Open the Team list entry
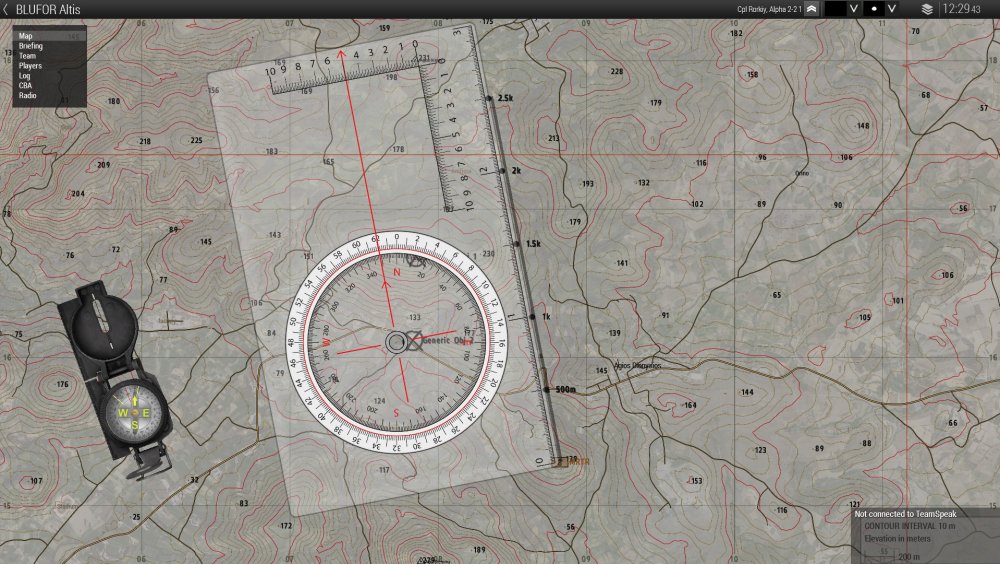The width and height of the screenshot is (1000, 564). pyautogui.click(x=28, y=56)
